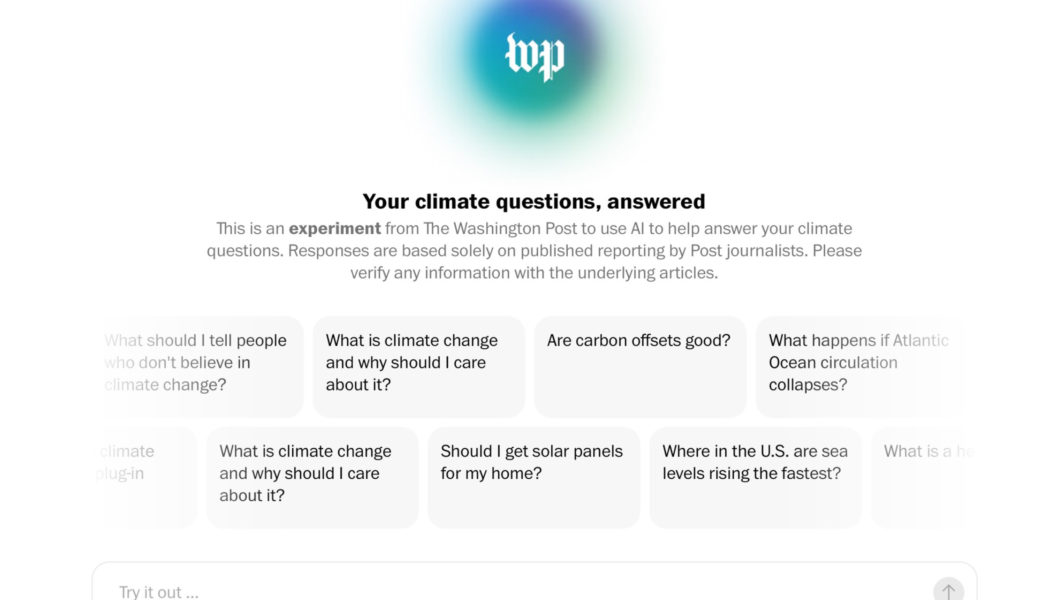The width and height of the screenshot is (1050, 600).
Task: Select the Atlantic Ocean circulation collapse question
Action: (x=858, y=366)
